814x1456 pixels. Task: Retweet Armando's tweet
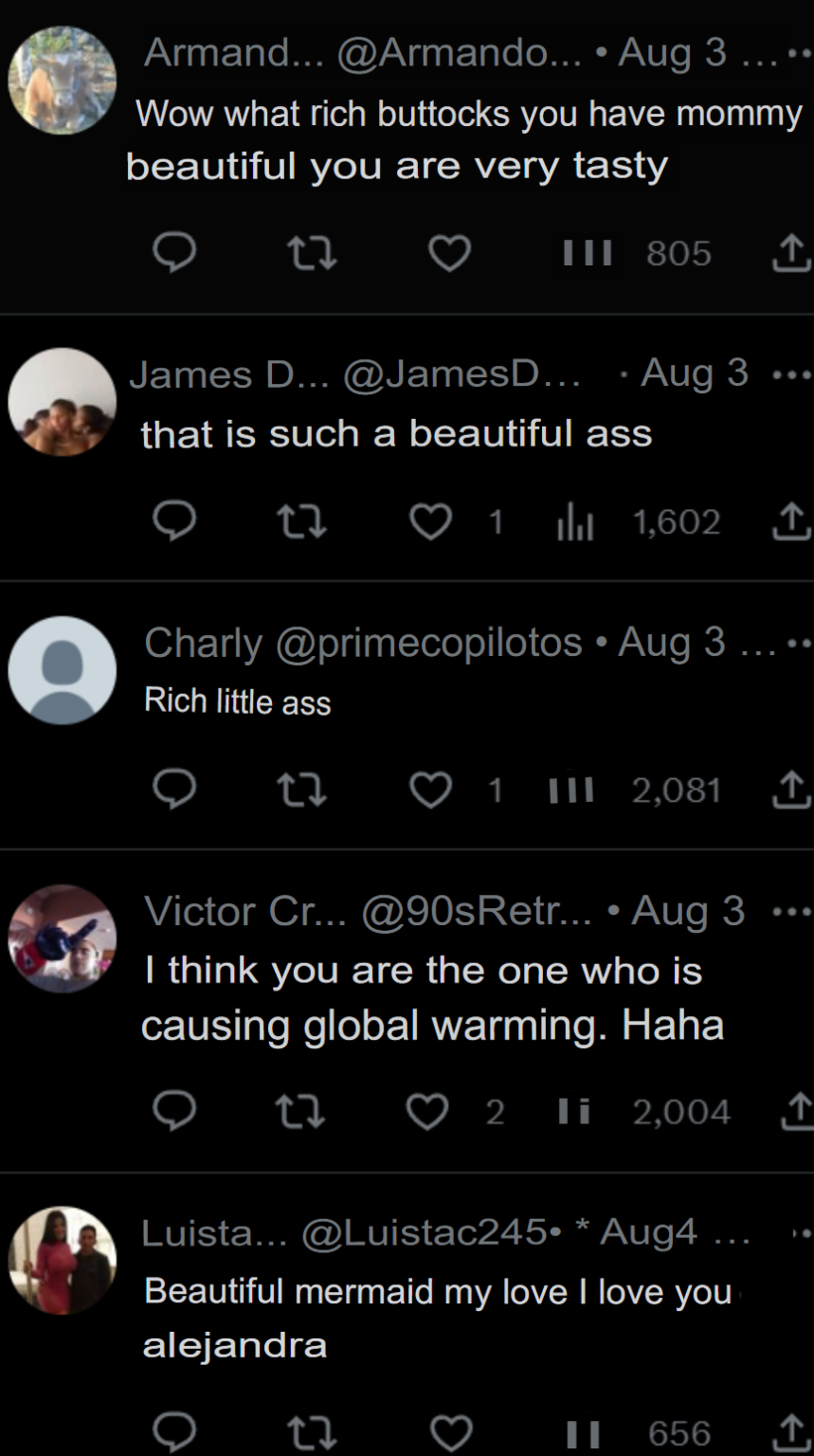pyautogui.click(x=312, y=253)
